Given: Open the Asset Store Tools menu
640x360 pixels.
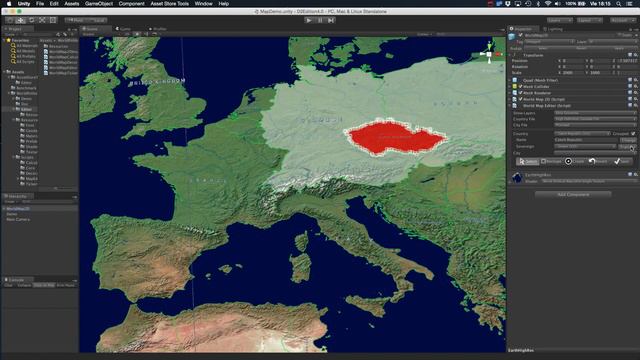Looking at the screenshot, I should click(x=169, y=4).
